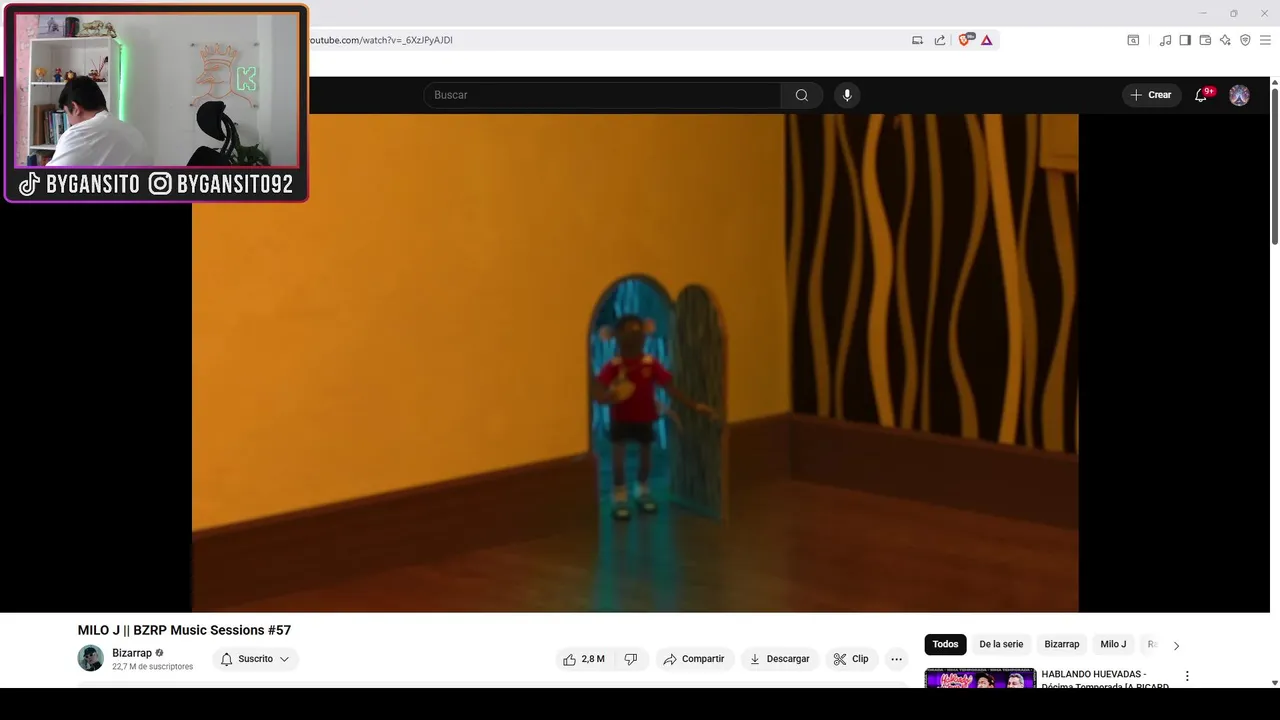The height and width of the screenshot is (720, 1280).
Task: Click the Brave Shields lion icon
Action: [x=965, y=40]
